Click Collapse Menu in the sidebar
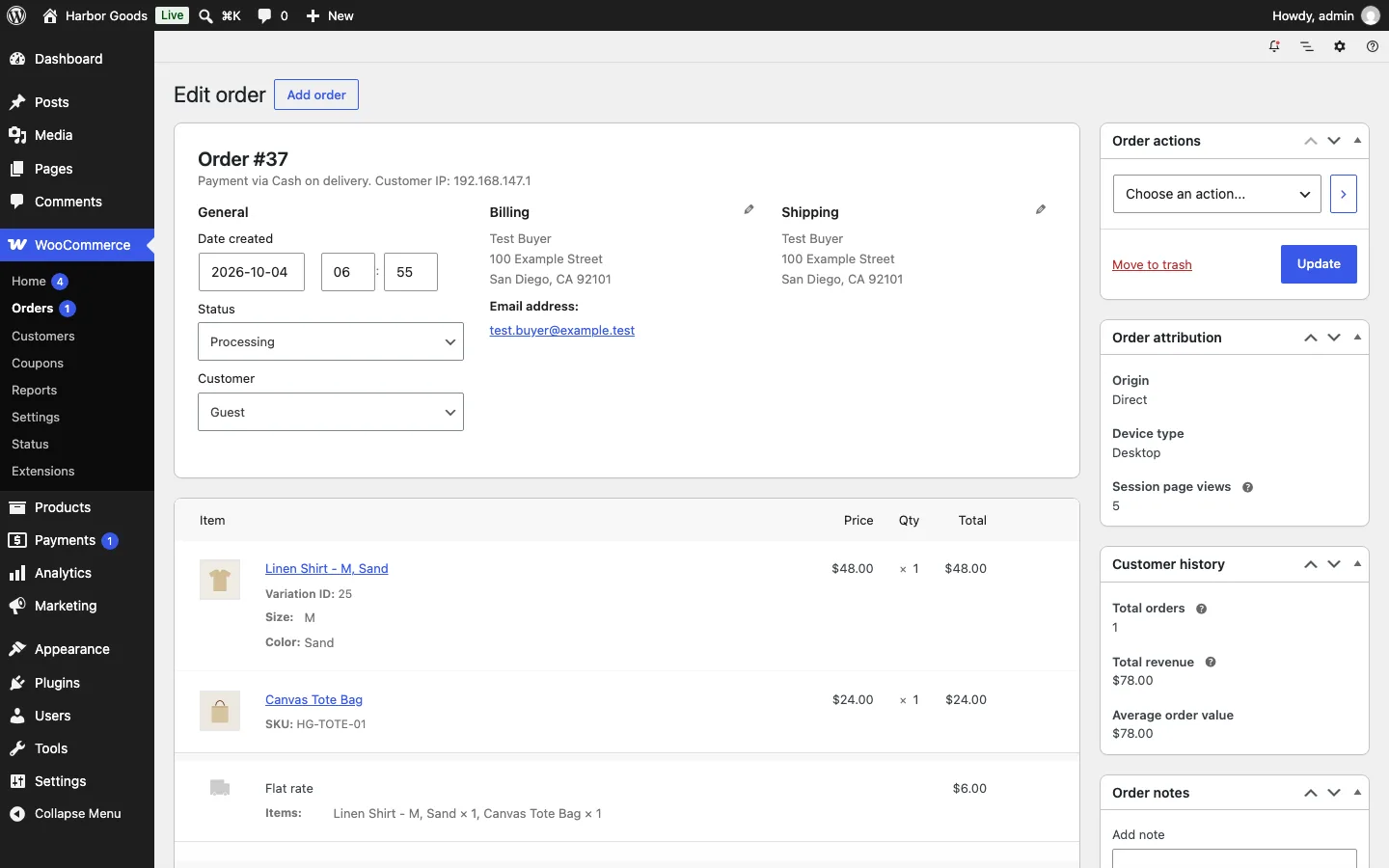 pyautogui.click(x=77, y=814)
